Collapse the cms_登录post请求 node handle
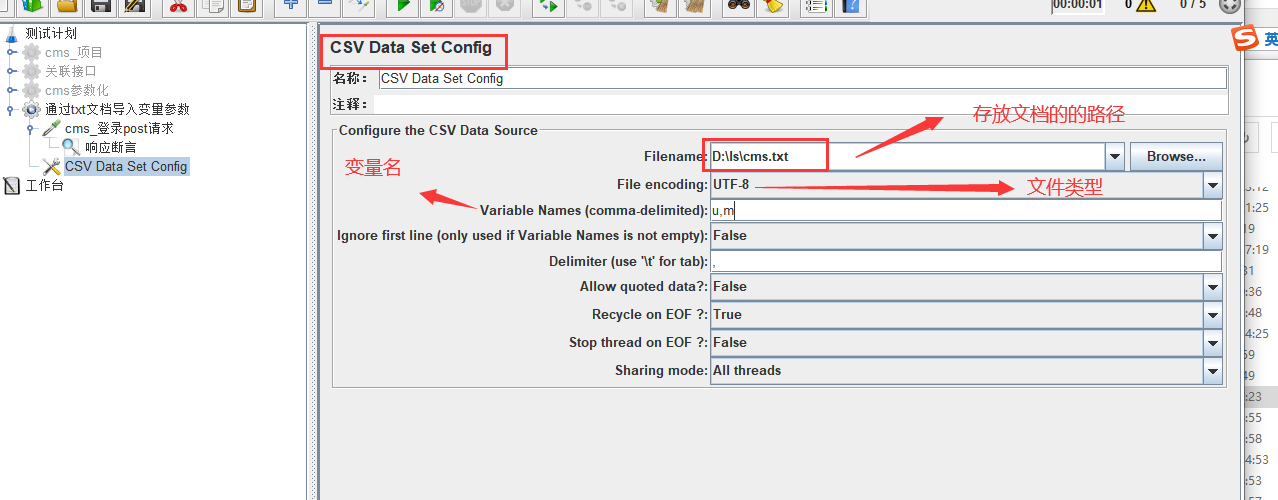Viewport: 1278px width, 500px height. click(x=32, y=129)
